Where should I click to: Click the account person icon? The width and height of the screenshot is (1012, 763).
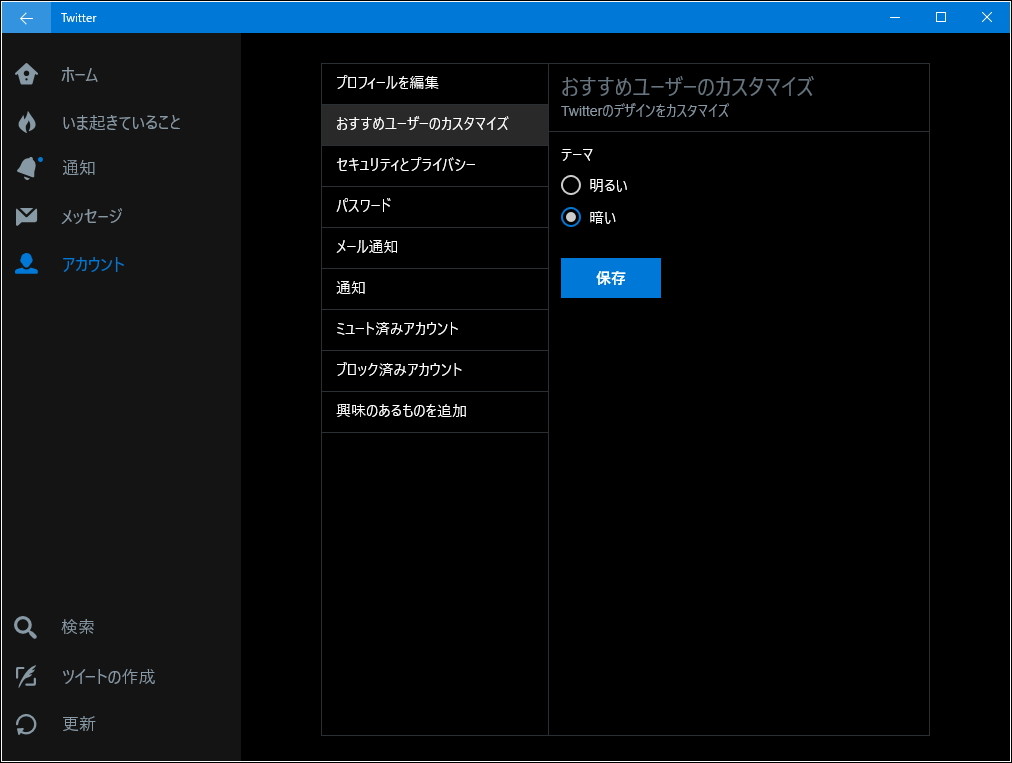click(x=26, y=263)
